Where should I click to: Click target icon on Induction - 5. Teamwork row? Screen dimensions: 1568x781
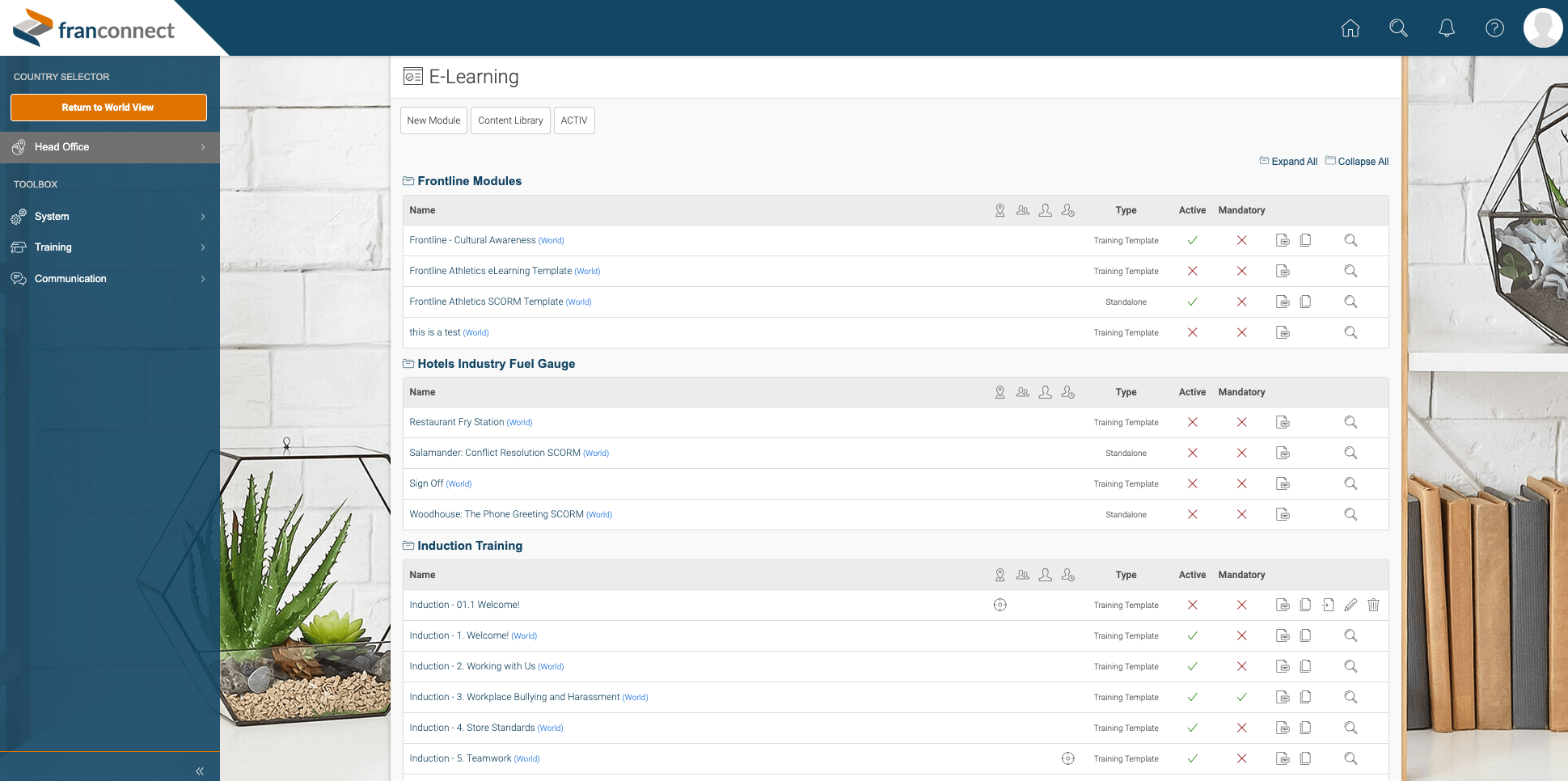1068,758
